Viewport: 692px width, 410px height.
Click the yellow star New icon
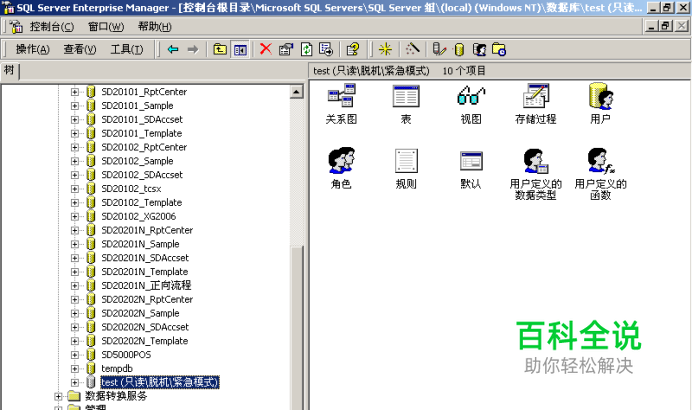(385, 49)
